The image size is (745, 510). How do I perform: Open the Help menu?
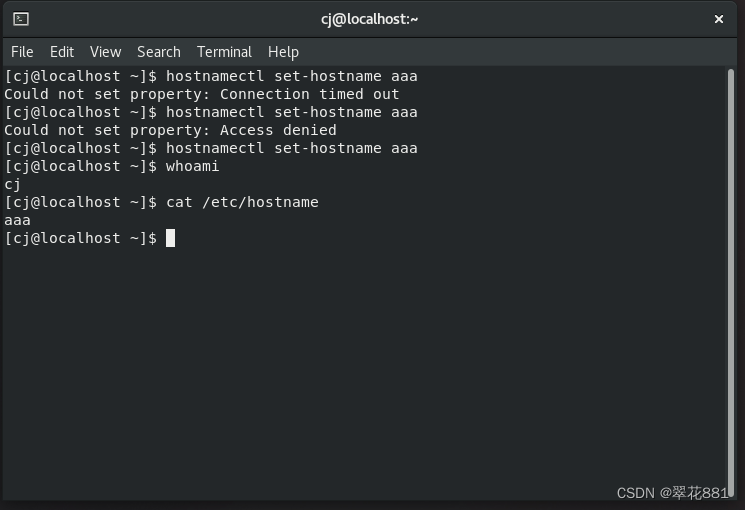pyautogui.click(x=283, y=52)
